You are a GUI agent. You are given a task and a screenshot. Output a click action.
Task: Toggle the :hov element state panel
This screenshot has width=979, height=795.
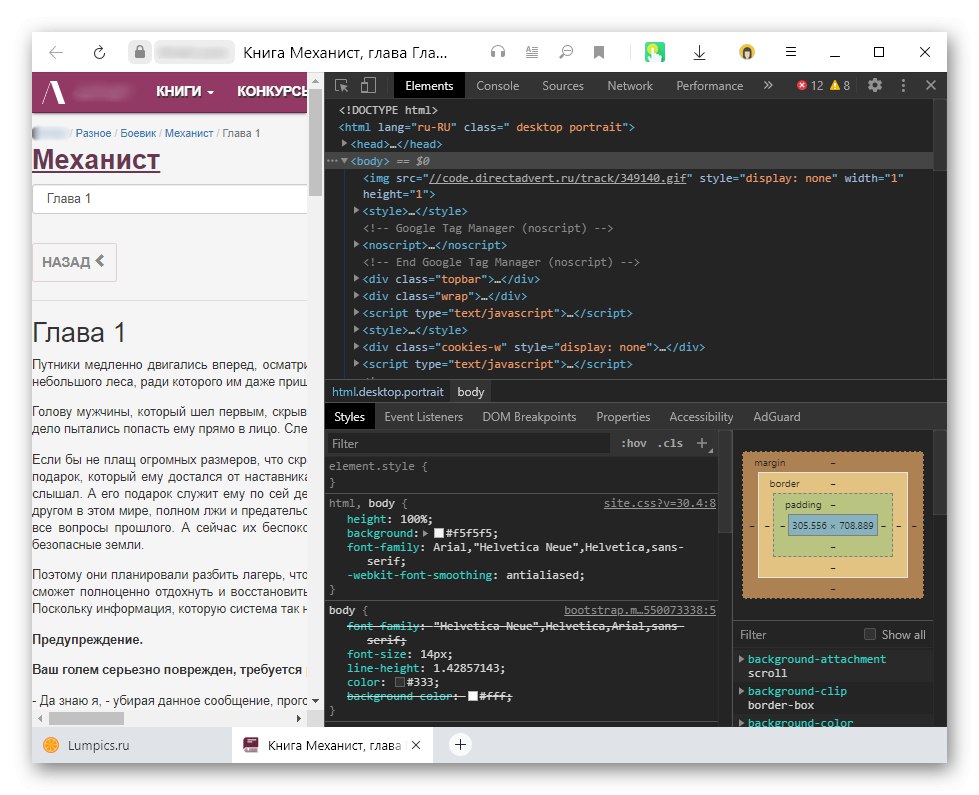633,443
